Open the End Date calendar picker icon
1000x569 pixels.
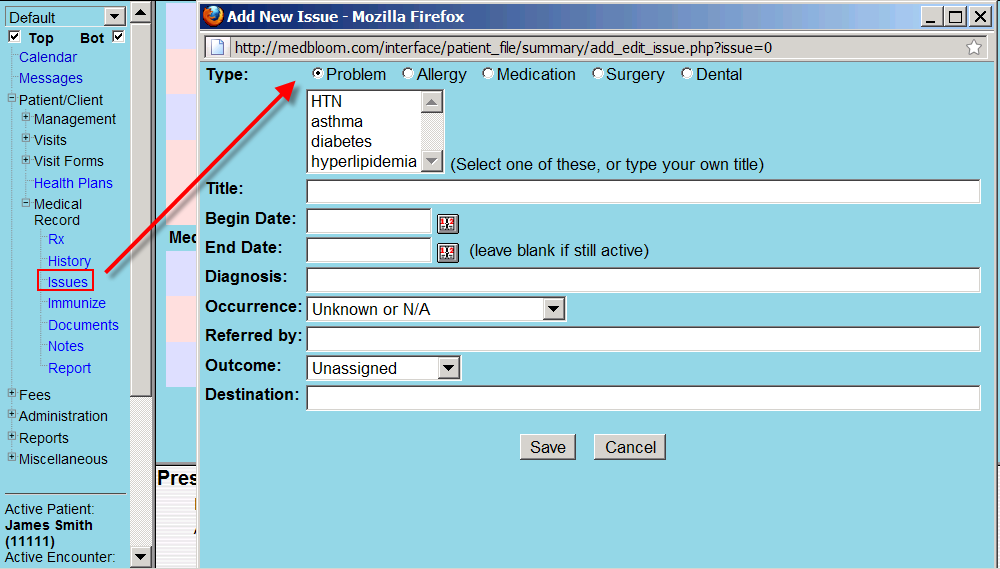click(447, 252)
